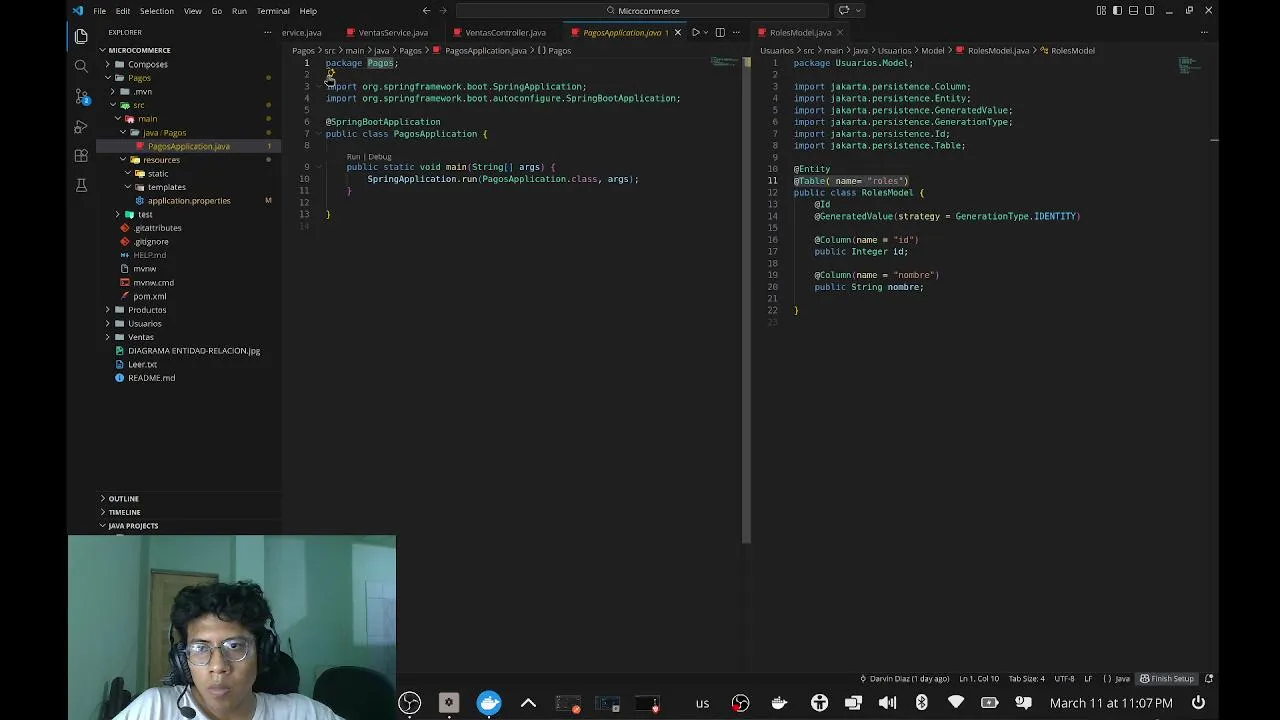
Task: Open Copilot chat icon beside command center
Action: click(844, 10)
